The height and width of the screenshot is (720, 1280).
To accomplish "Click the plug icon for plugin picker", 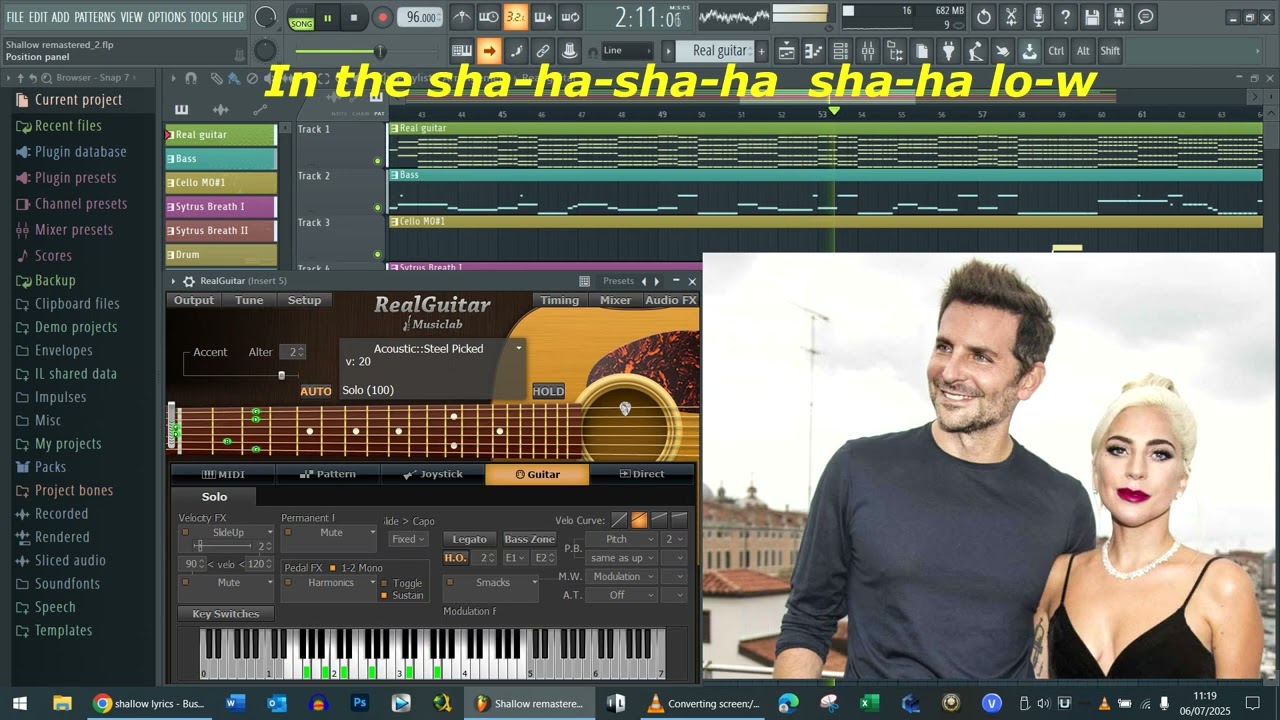I will pos(949,51).
